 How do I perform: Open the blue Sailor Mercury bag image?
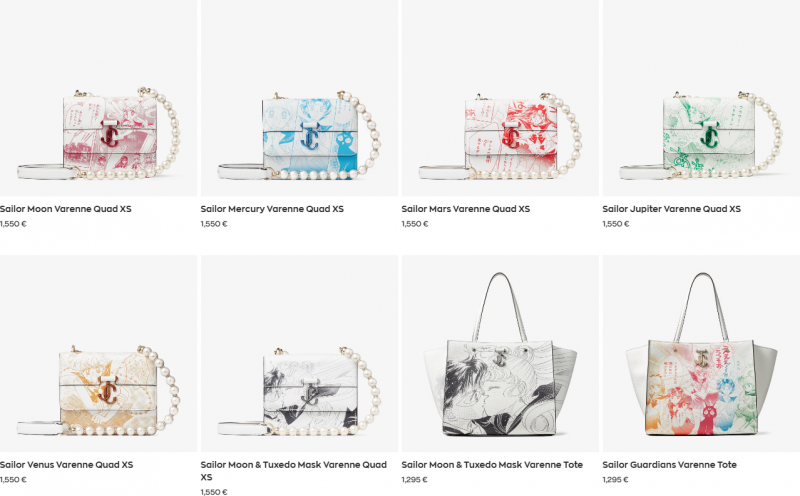click(x=299, y=98)
